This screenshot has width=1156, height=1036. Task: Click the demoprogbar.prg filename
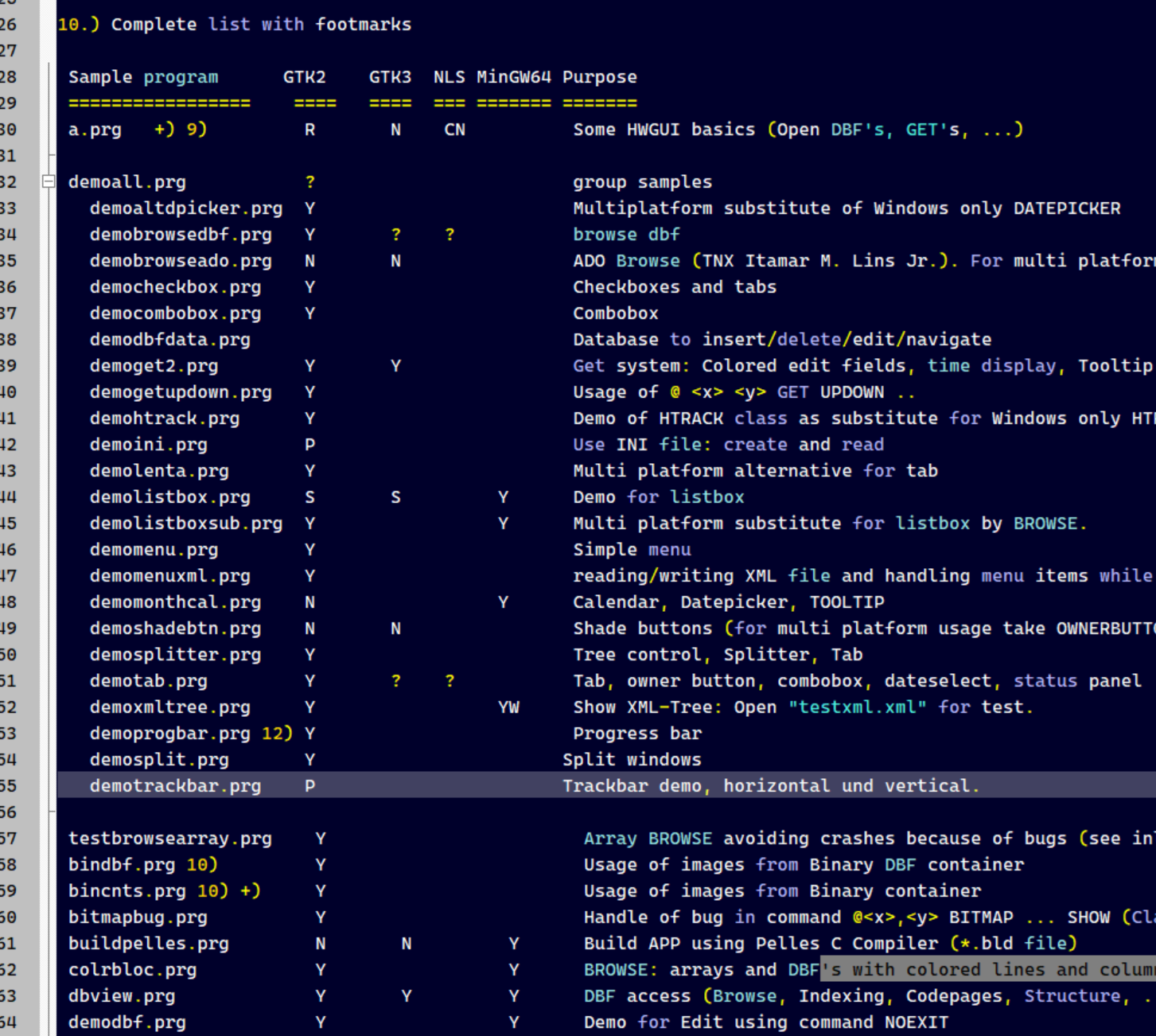click(x=169, y=733)
